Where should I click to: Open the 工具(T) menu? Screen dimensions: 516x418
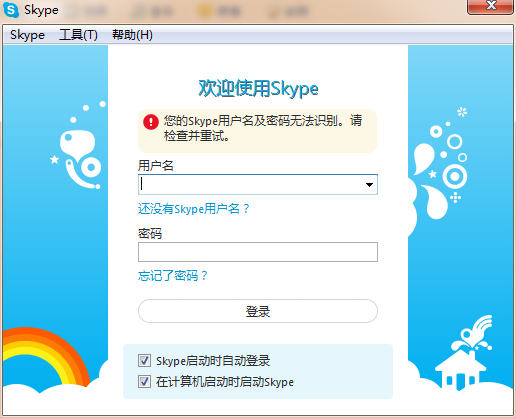78,35
